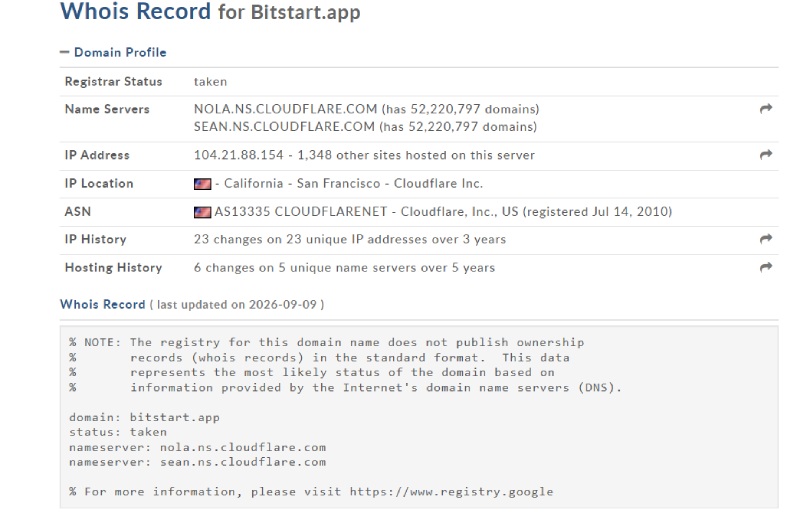Screen dimensions: 800x513
Task: Click 'domain: bitstart.app' line in record
Action: point(144,417)
